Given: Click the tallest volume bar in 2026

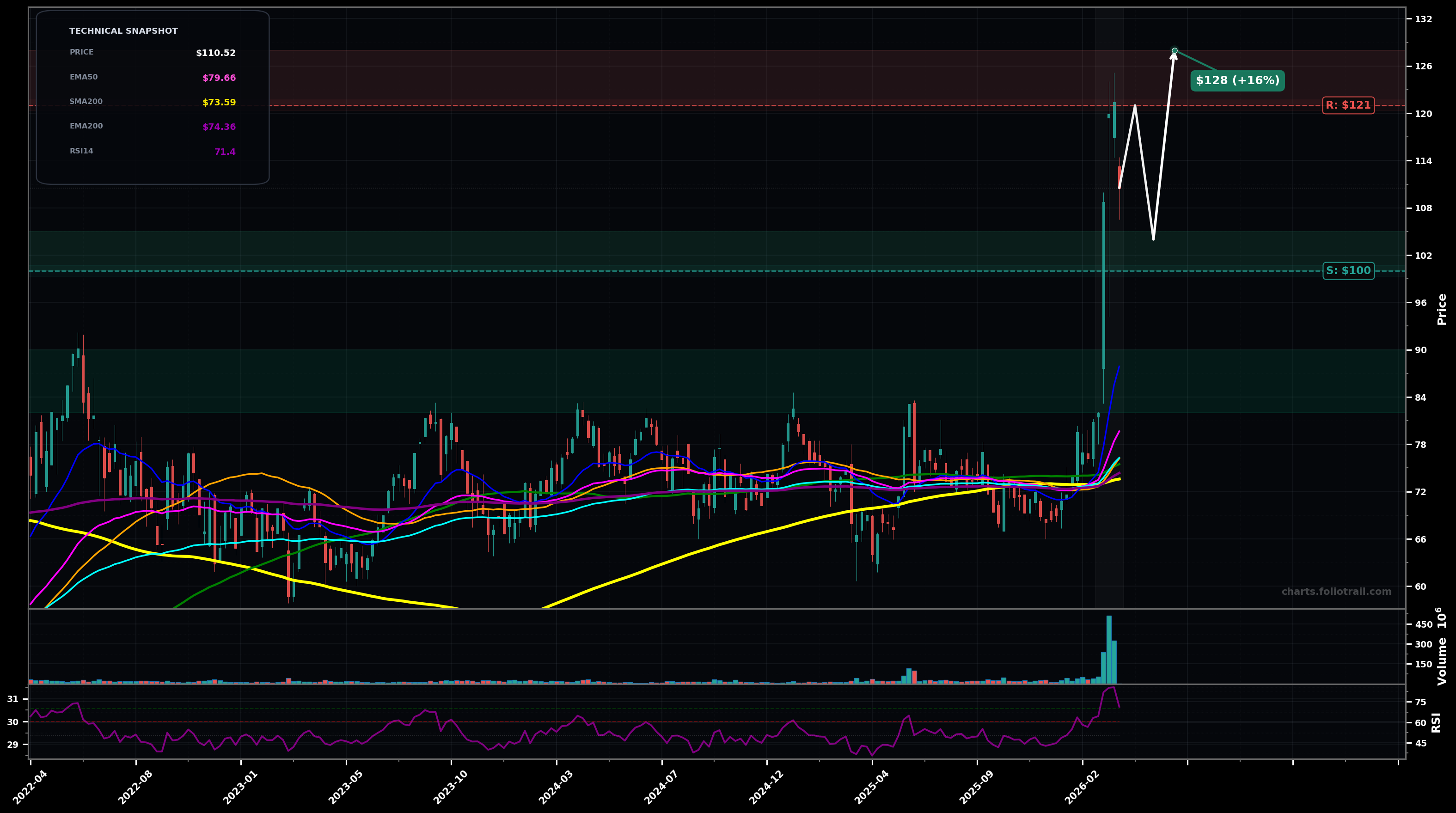Looking at the screenshot, I should (x=1109, y=650).
